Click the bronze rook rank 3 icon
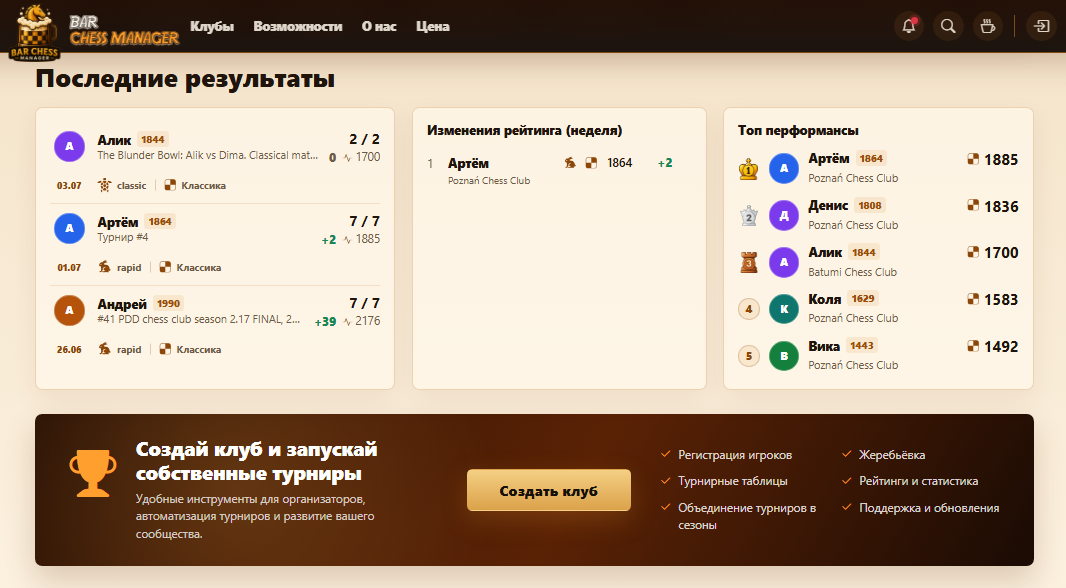1066x588 pixels. pyautogui.click(x=749, y=262)
